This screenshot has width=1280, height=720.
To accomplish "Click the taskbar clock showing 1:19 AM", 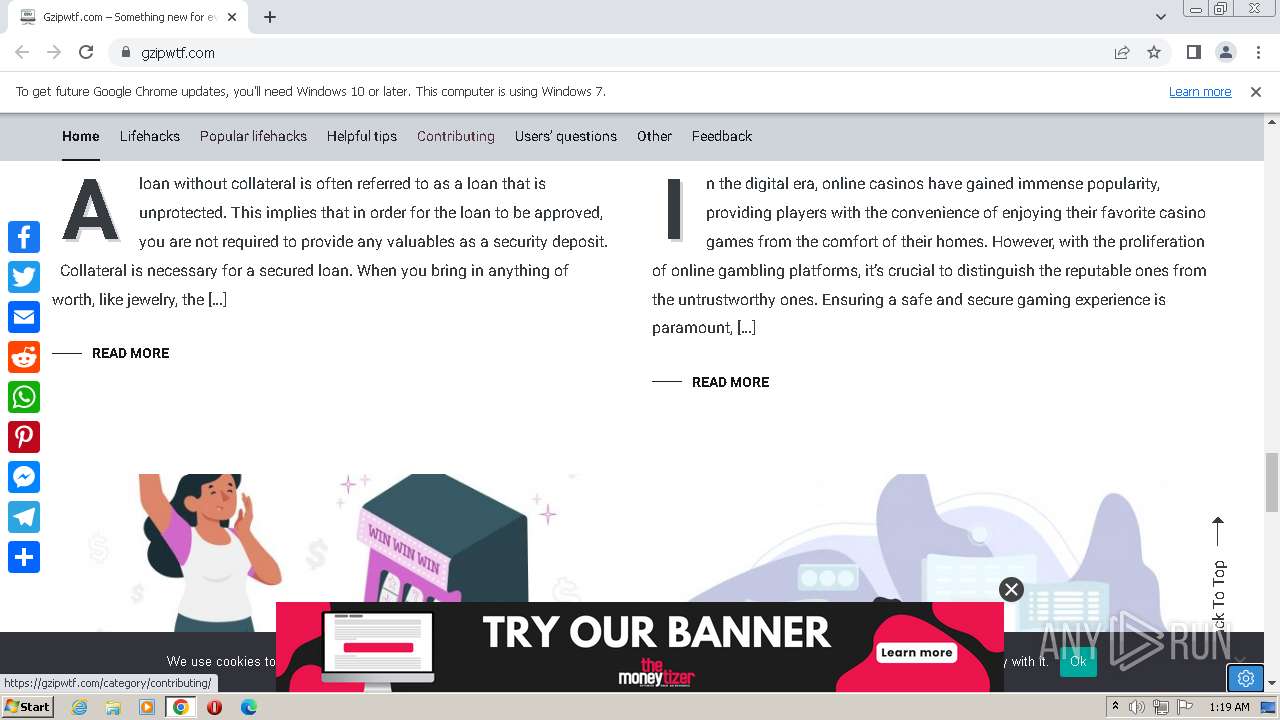I will (1229, 707).
